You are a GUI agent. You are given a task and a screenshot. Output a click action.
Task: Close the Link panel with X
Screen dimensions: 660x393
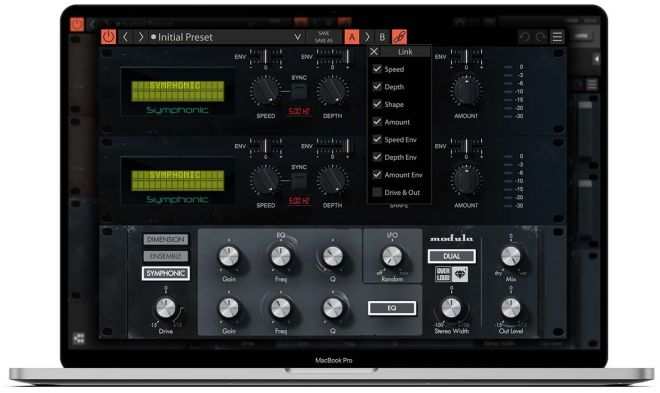[x=374, y=51]
